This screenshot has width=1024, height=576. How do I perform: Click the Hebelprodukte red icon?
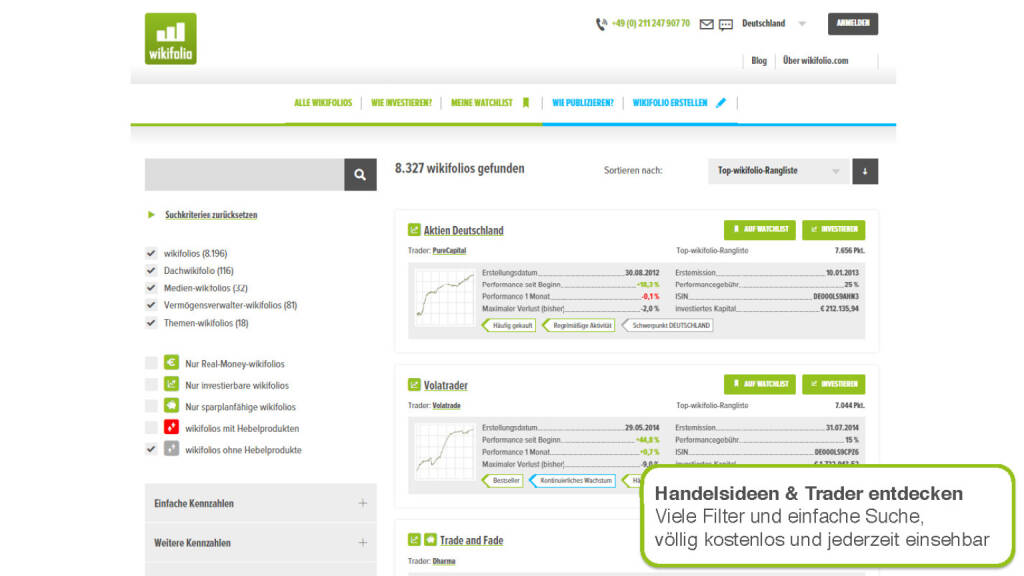tap(171, 428)
